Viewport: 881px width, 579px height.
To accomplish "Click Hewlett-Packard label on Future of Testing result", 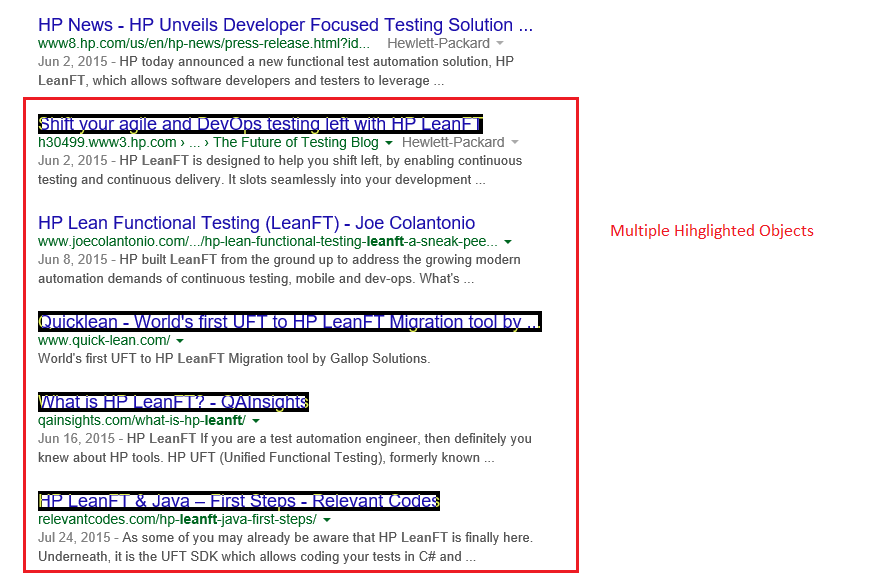I will click(453, 143).
